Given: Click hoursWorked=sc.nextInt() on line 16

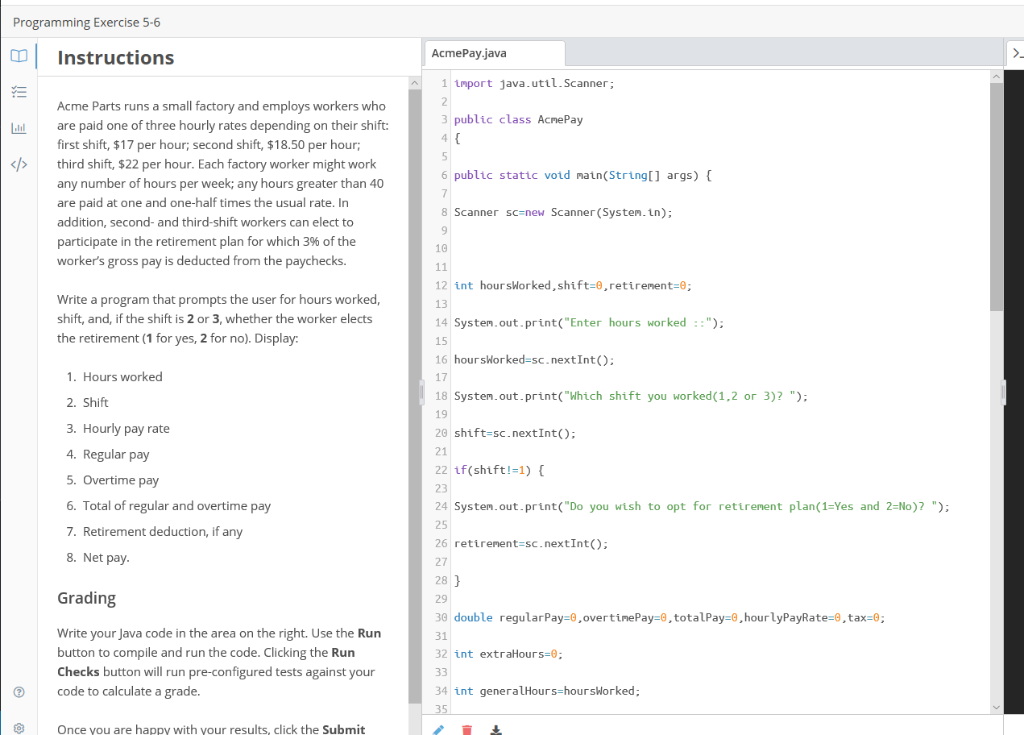Looking at the screenshot, I should [534, 359].
